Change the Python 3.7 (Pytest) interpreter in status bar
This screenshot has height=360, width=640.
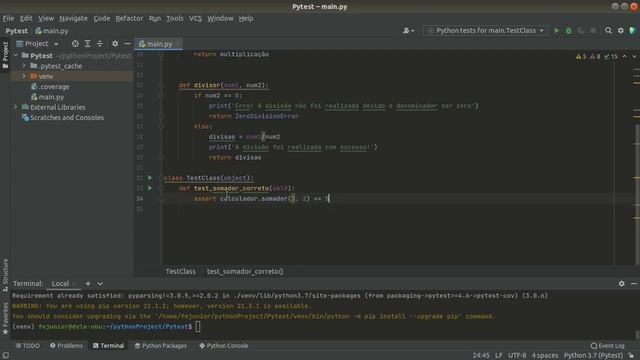(593, 356)
